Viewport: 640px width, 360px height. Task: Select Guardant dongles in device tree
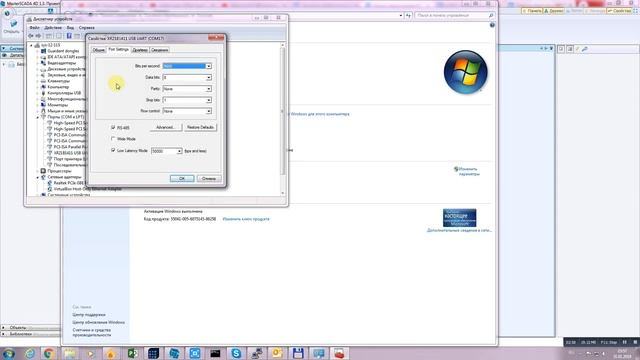click(63, 51)
